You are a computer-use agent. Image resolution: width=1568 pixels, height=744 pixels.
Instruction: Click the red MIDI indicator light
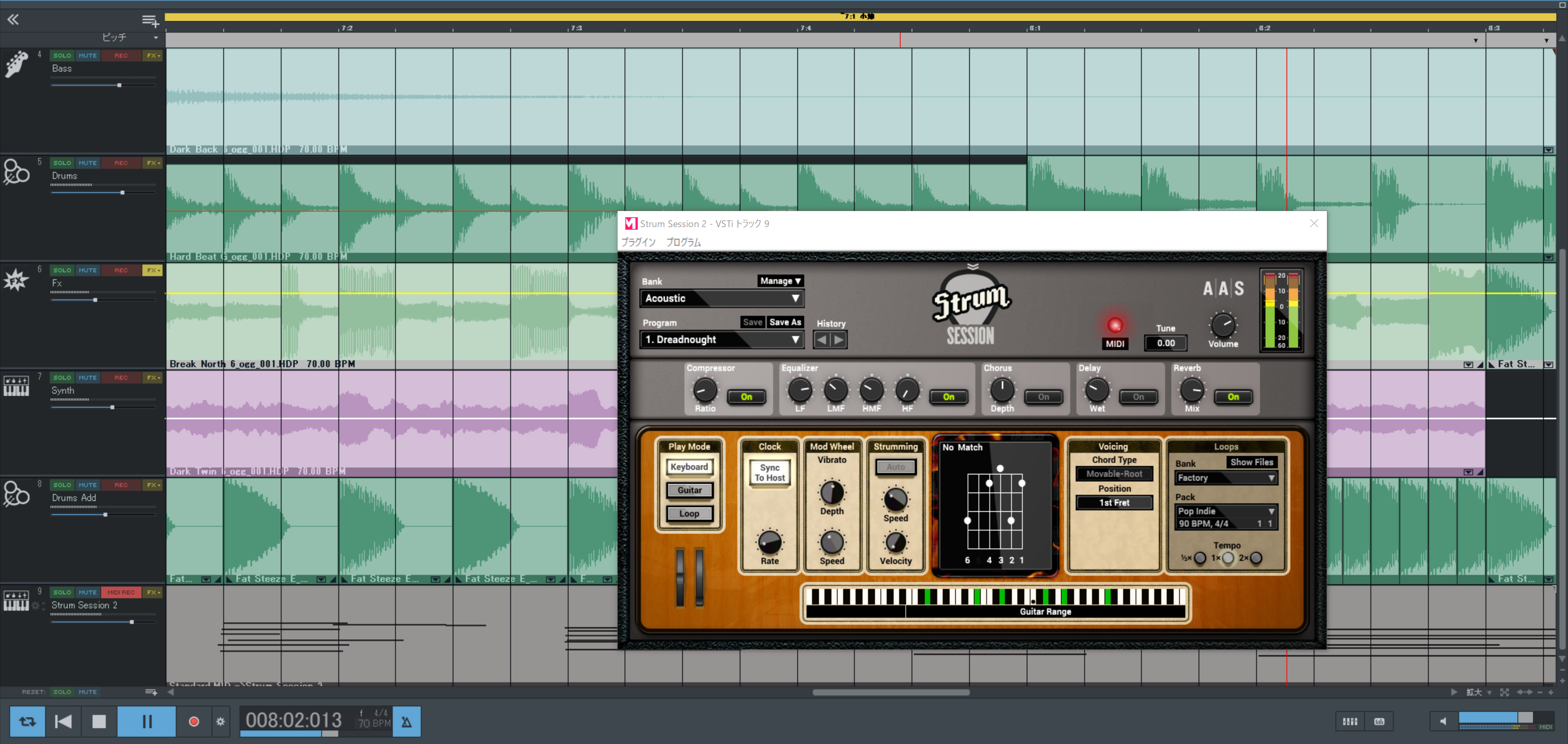point(1114,325)
